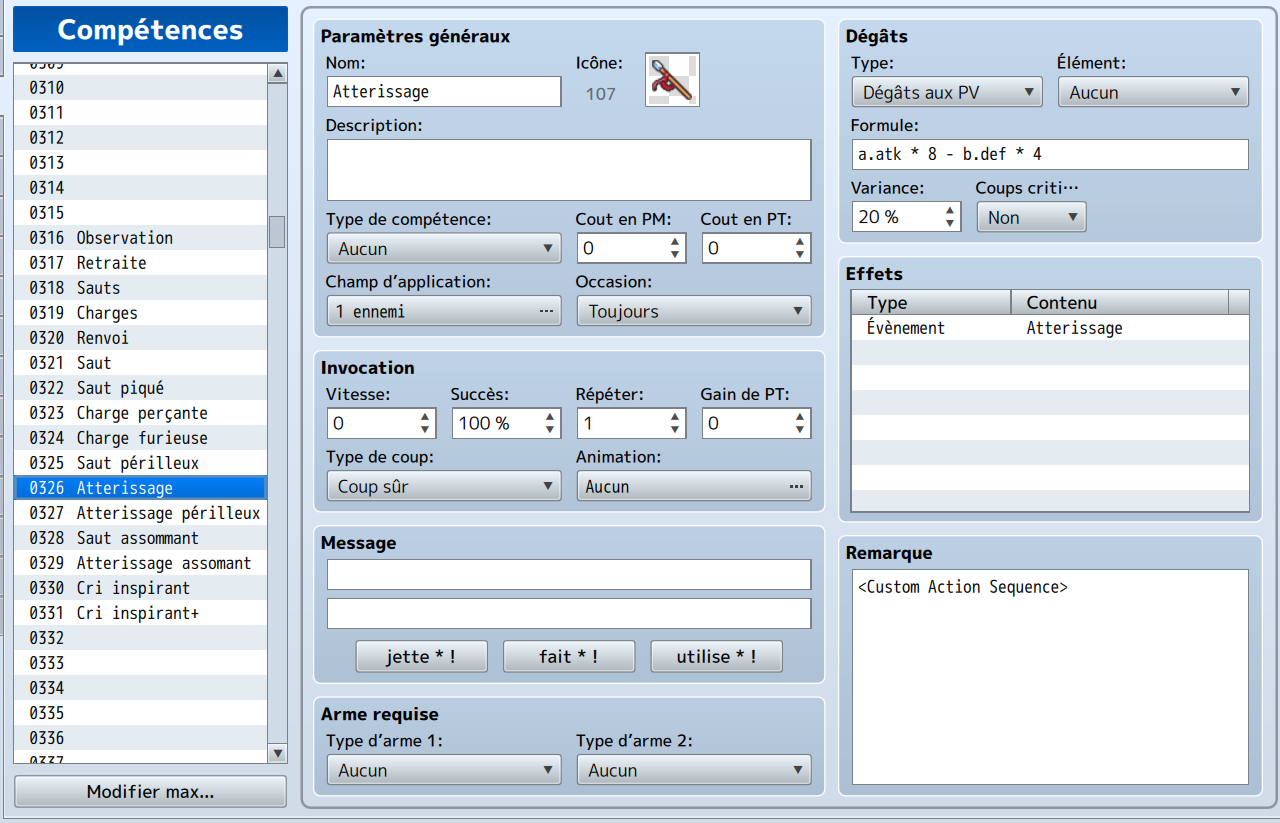
Task: Select the Évènement Atterissage effect row
Action: 1050,328
